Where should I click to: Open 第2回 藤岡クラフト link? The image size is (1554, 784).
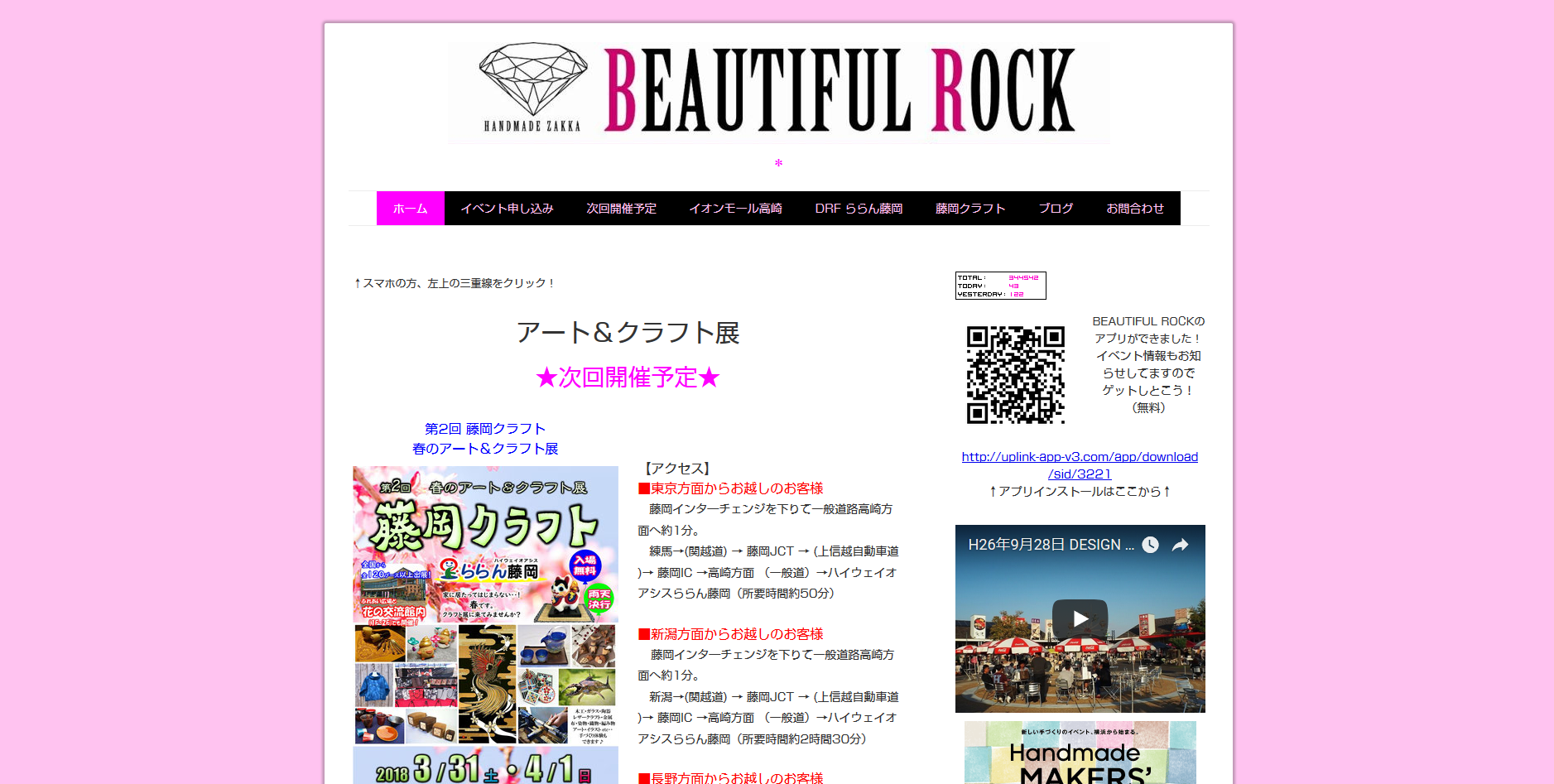pyautogui.click(x=485, y=429)
